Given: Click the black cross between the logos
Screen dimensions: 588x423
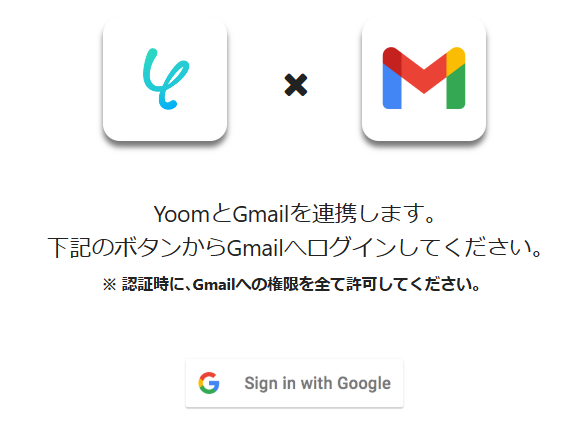Looking at the screenshot, I should click(x=296, y=85).
